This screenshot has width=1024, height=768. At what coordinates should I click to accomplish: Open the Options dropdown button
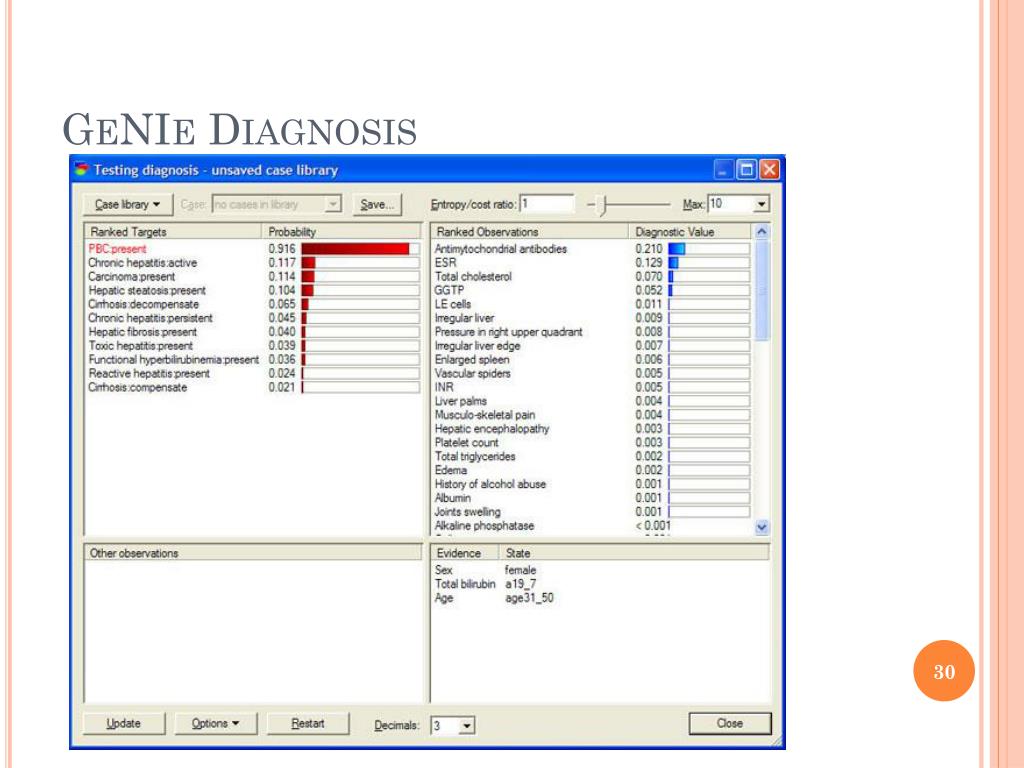(216, 724)
